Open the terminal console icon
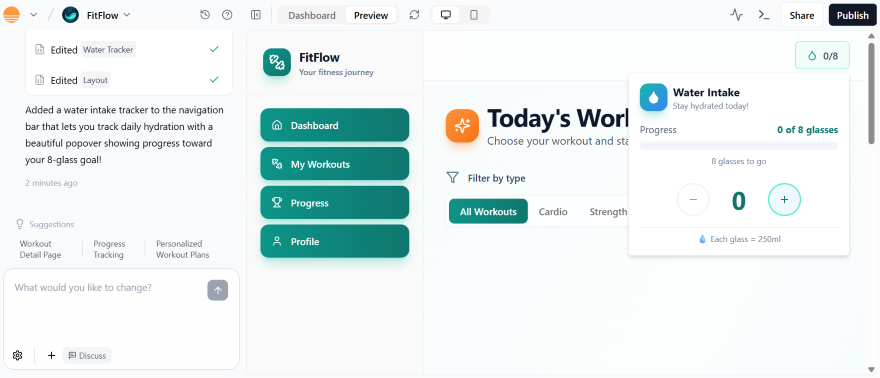880x378 pixels. (764, 15)
